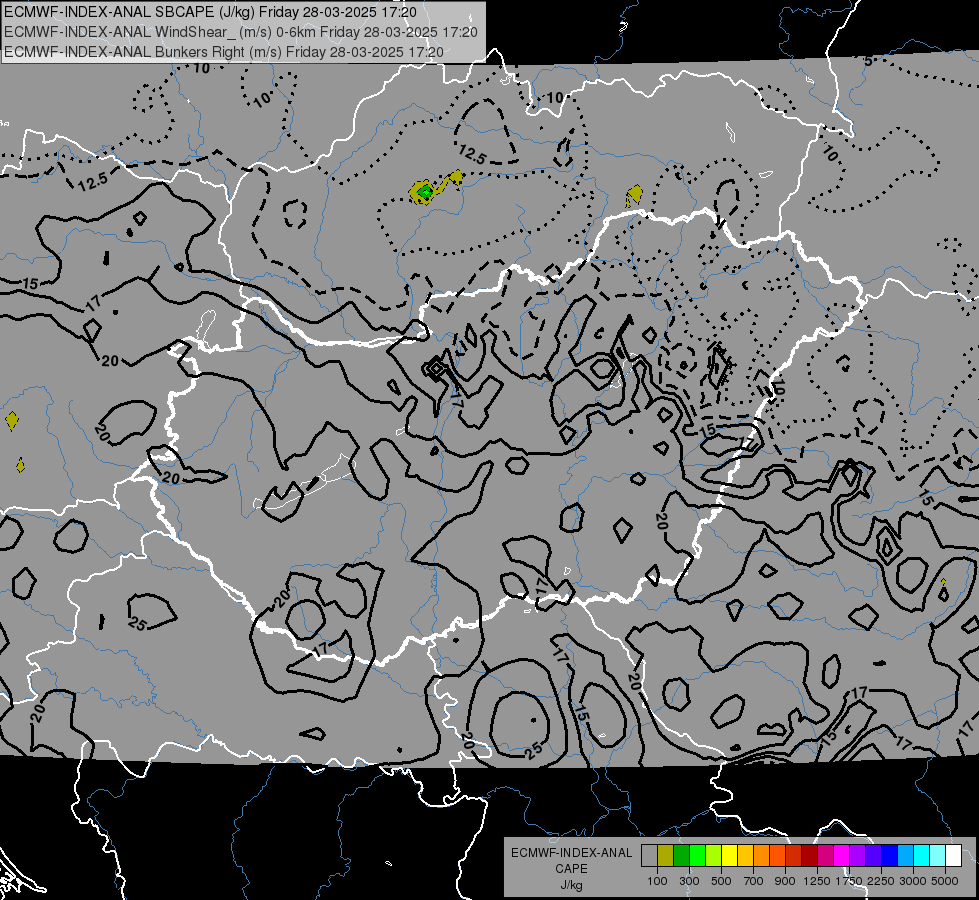Click the WindShear_ 0-6km title line
Image resolution: width=979 pixels, height=900 pixels.
pyautogui.click(x=241, y=32)
